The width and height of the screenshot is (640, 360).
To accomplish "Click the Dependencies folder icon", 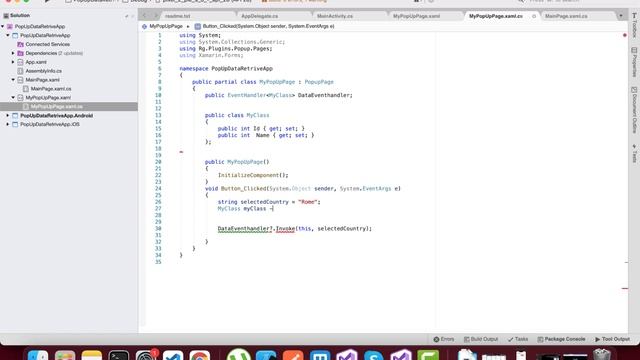I will 20,53.
